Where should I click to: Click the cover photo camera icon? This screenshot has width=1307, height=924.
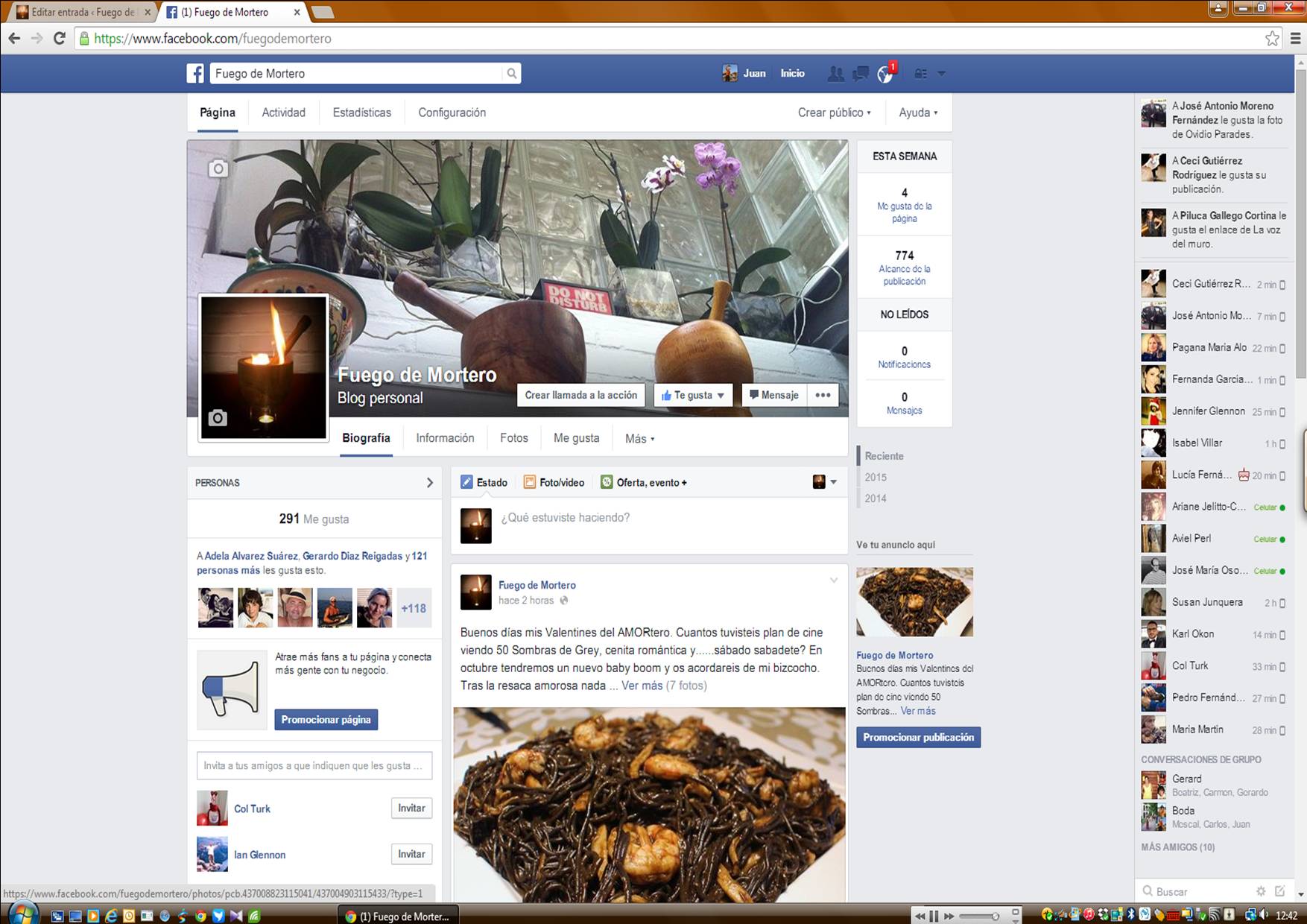coord(218,169)
